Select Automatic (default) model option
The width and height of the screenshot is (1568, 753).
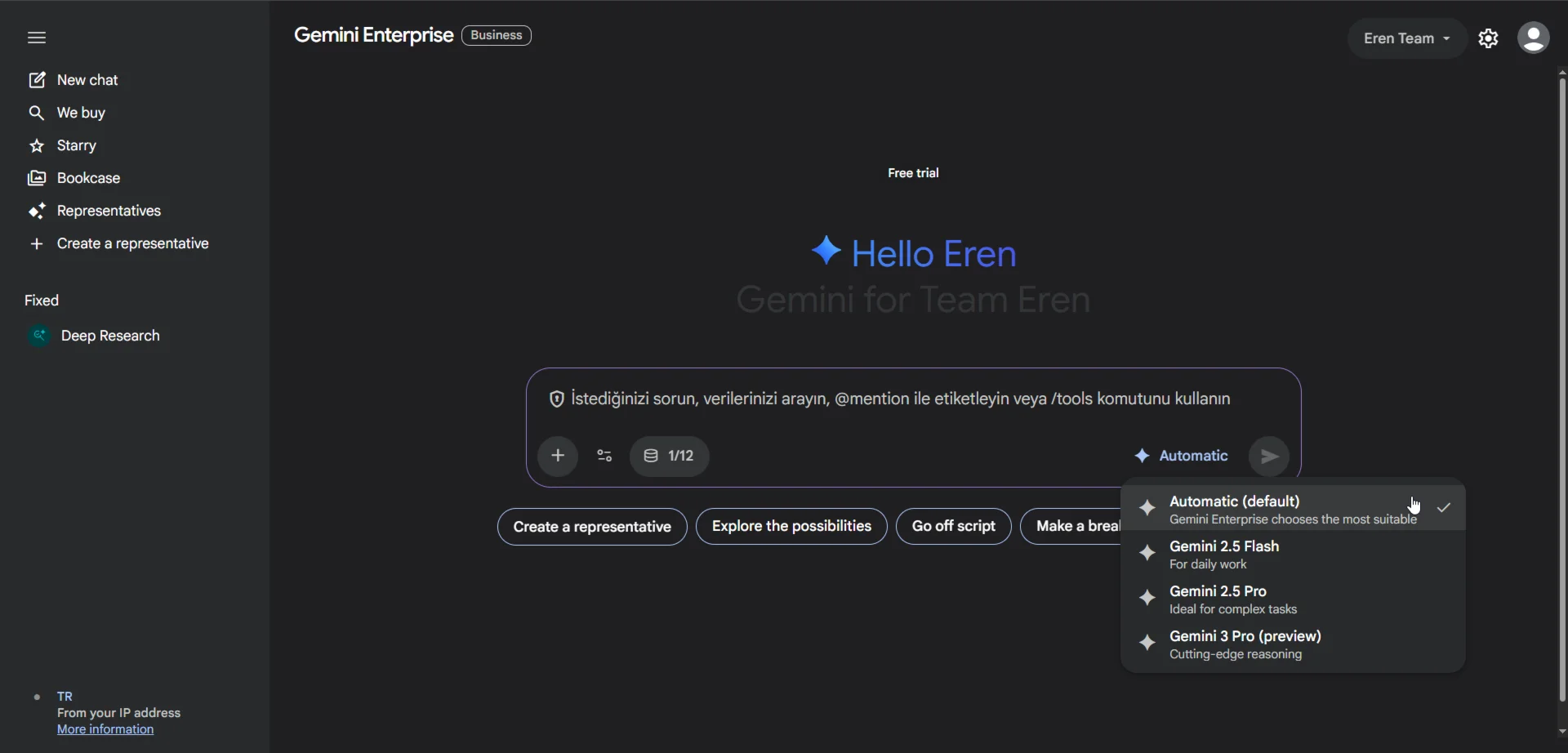coord(1294,509)
